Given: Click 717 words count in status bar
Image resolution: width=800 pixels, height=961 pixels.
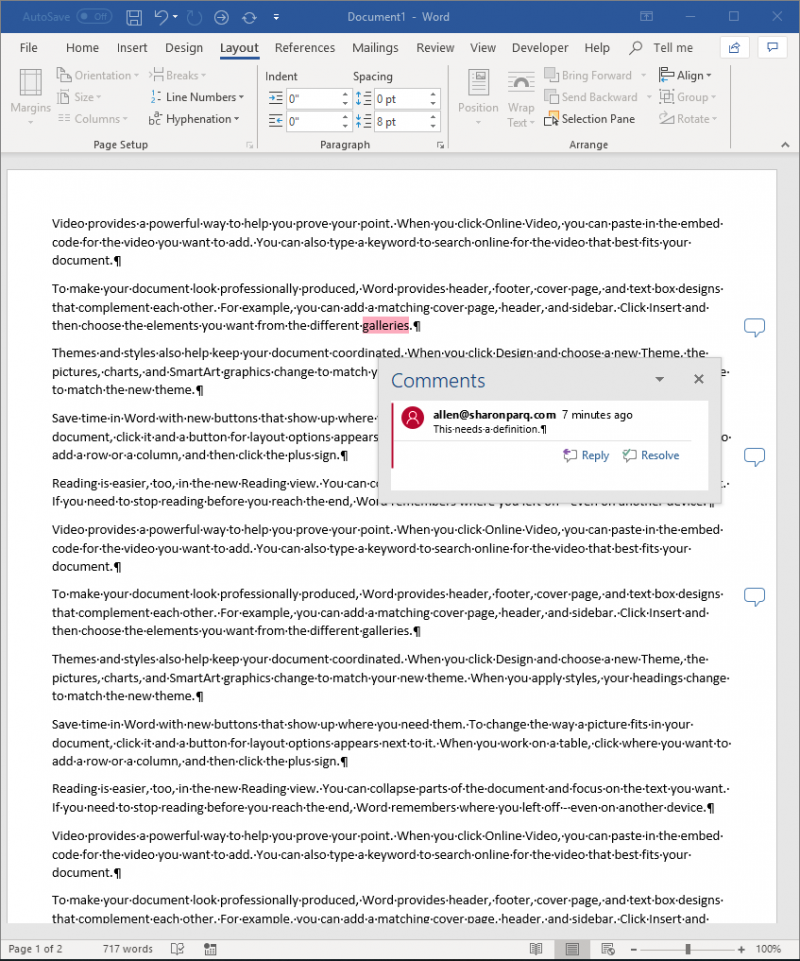Looking at the screenshot, I should coord(128,949).
